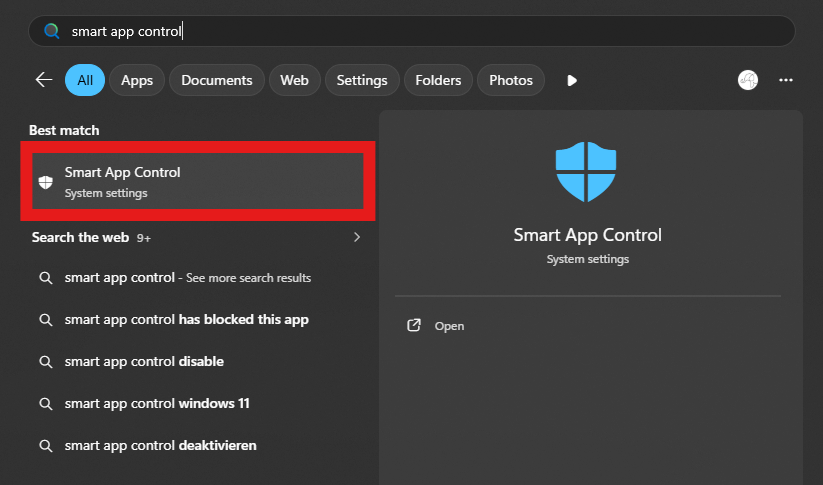Open the Smart App Control best match result
This screenshot has width=823, height=485.
click(198, 182)
